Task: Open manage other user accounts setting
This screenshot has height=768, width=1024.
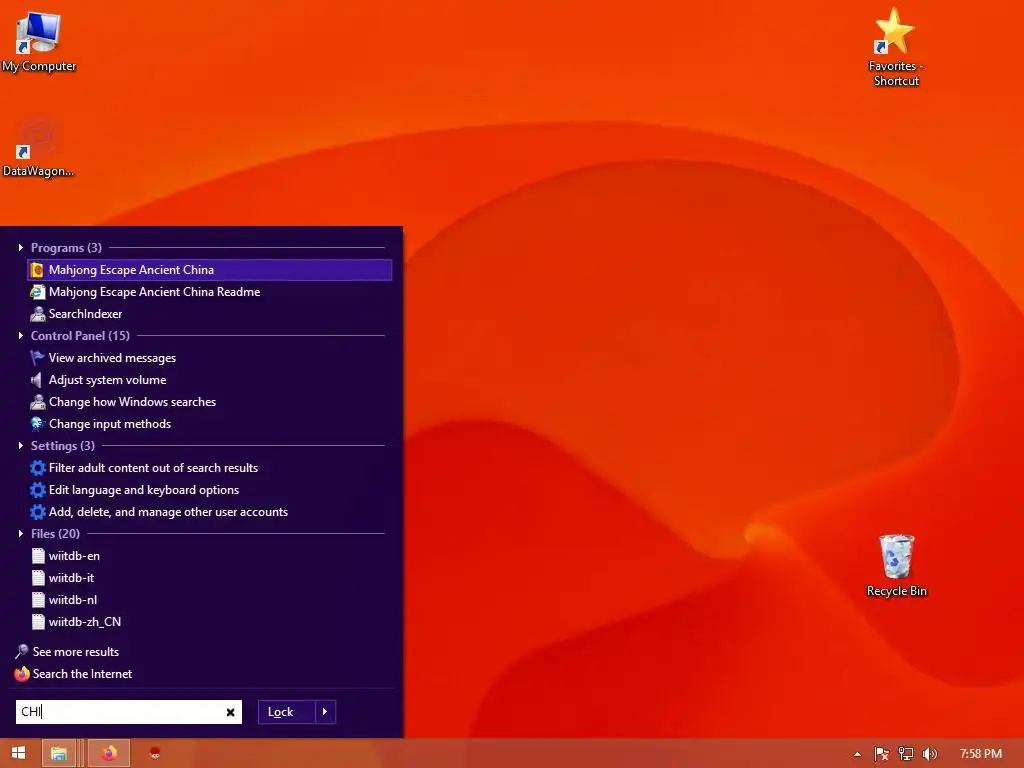Action: click(210, 512)
